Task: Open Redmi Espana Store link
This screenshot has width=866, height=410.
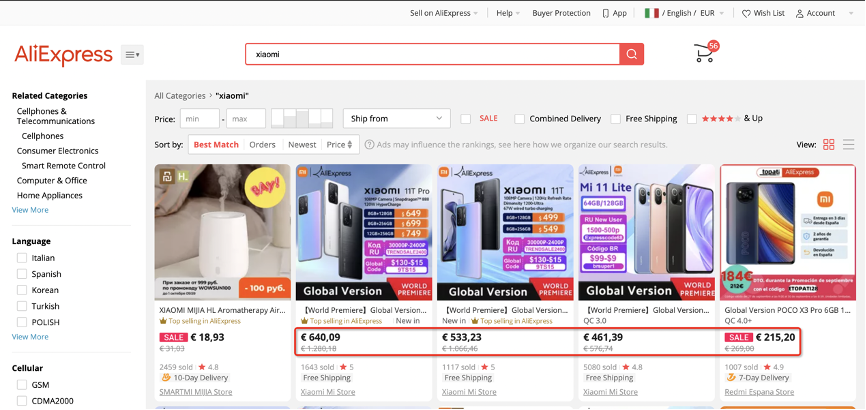Action: pos(759,392)
